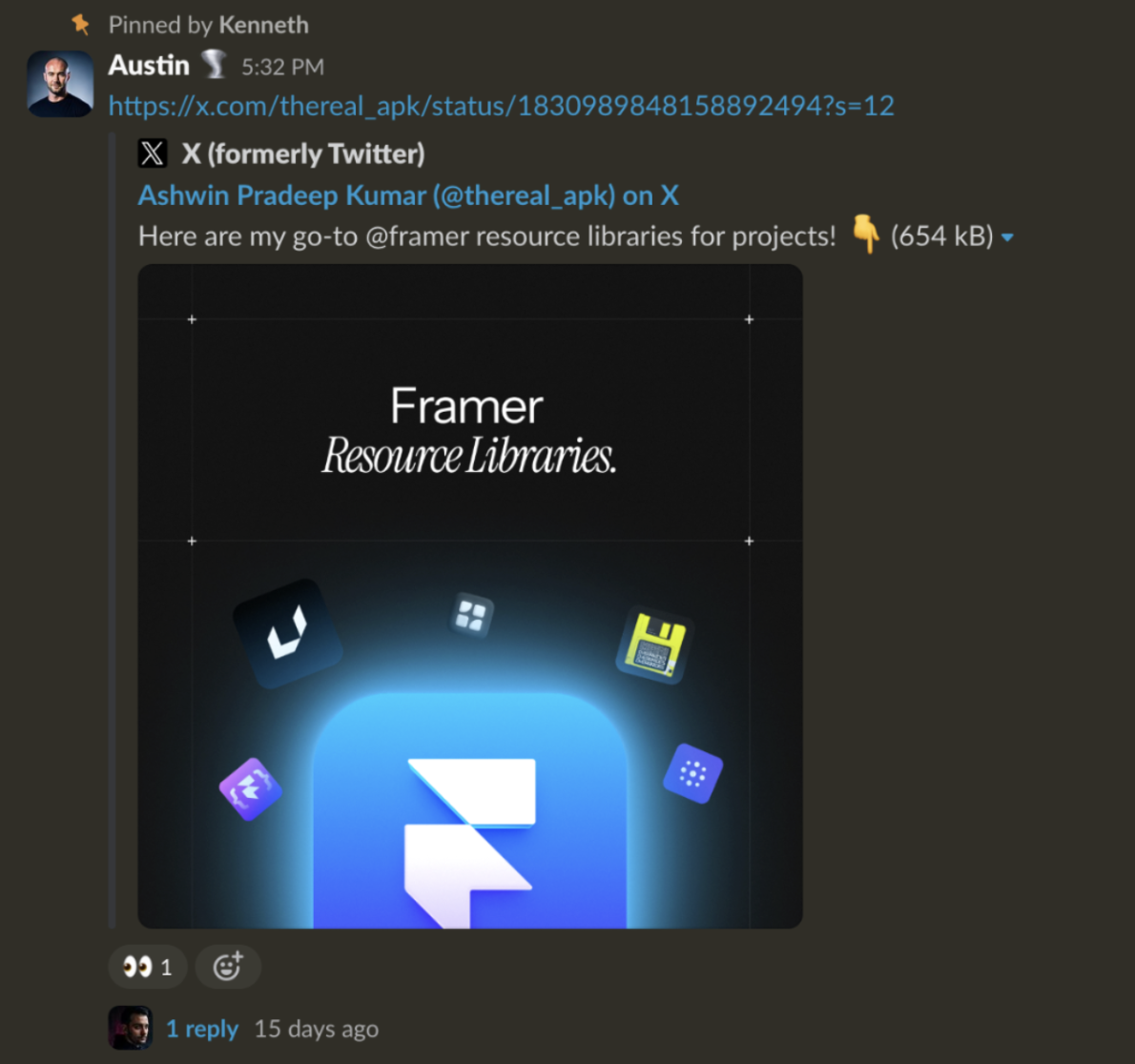Open the 1 reply thread

(202, 1029)
